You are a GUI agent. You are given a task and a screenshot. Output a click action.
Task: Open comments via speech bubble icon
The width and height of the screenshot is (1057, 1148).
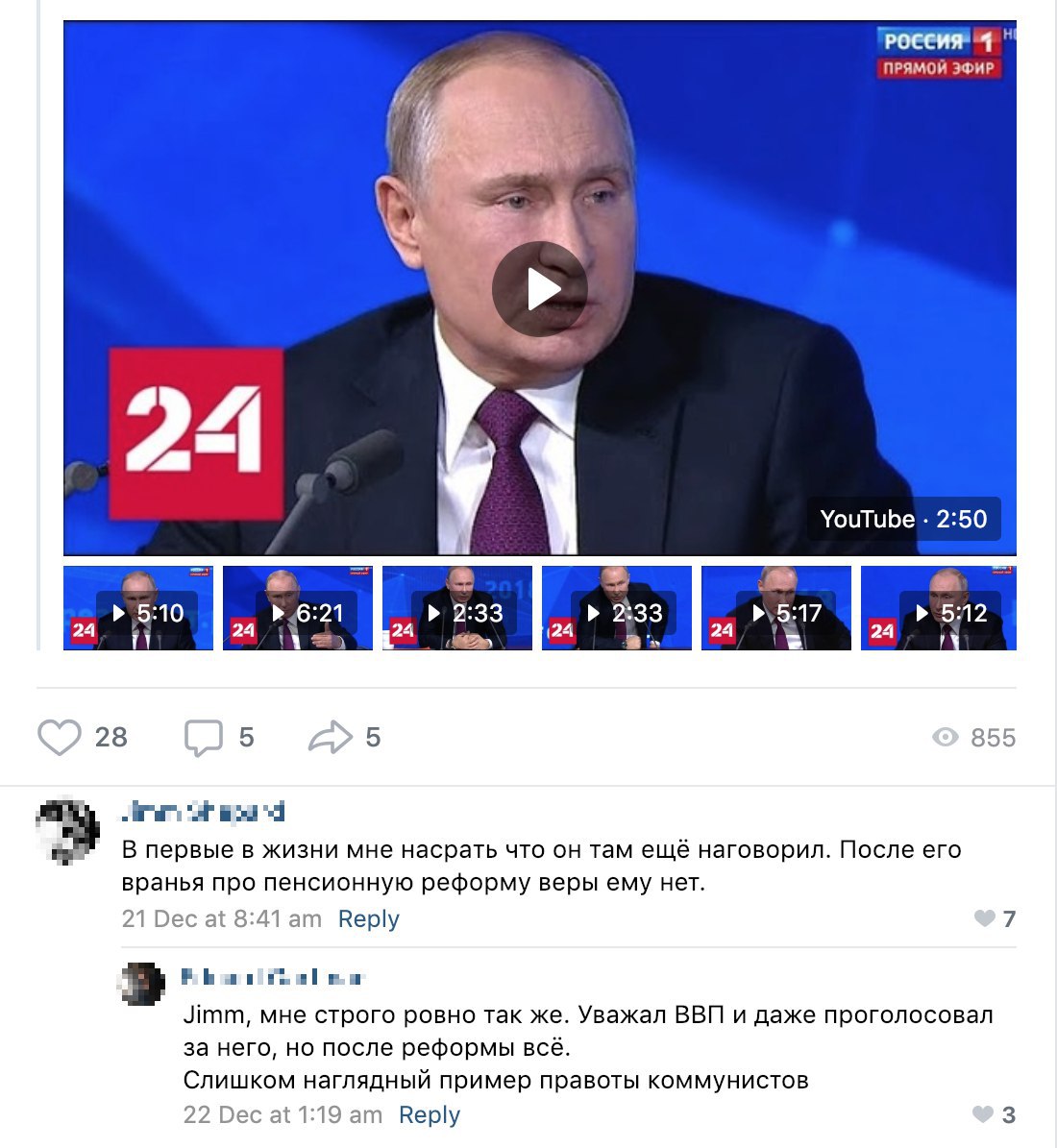[203, 737]
